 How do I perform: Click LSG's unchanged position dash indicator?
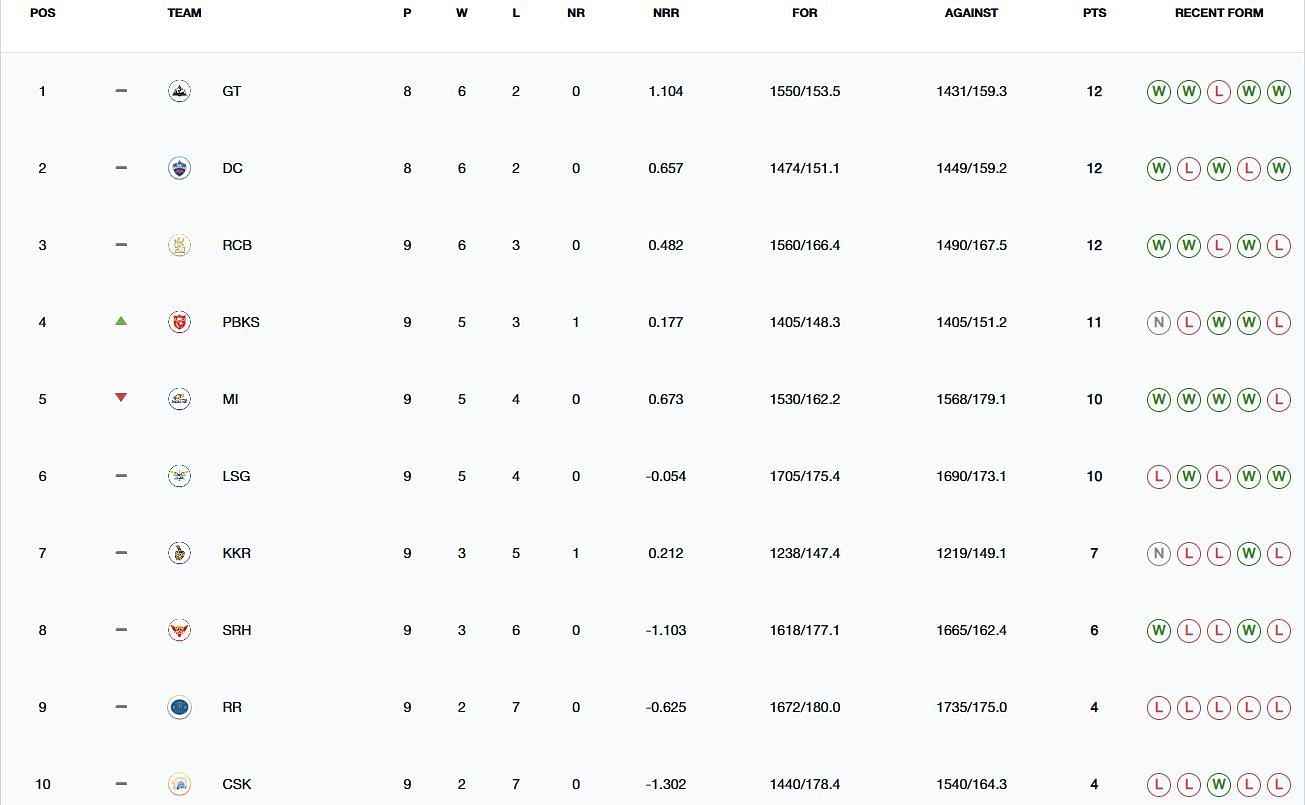[x=121, y=476]
